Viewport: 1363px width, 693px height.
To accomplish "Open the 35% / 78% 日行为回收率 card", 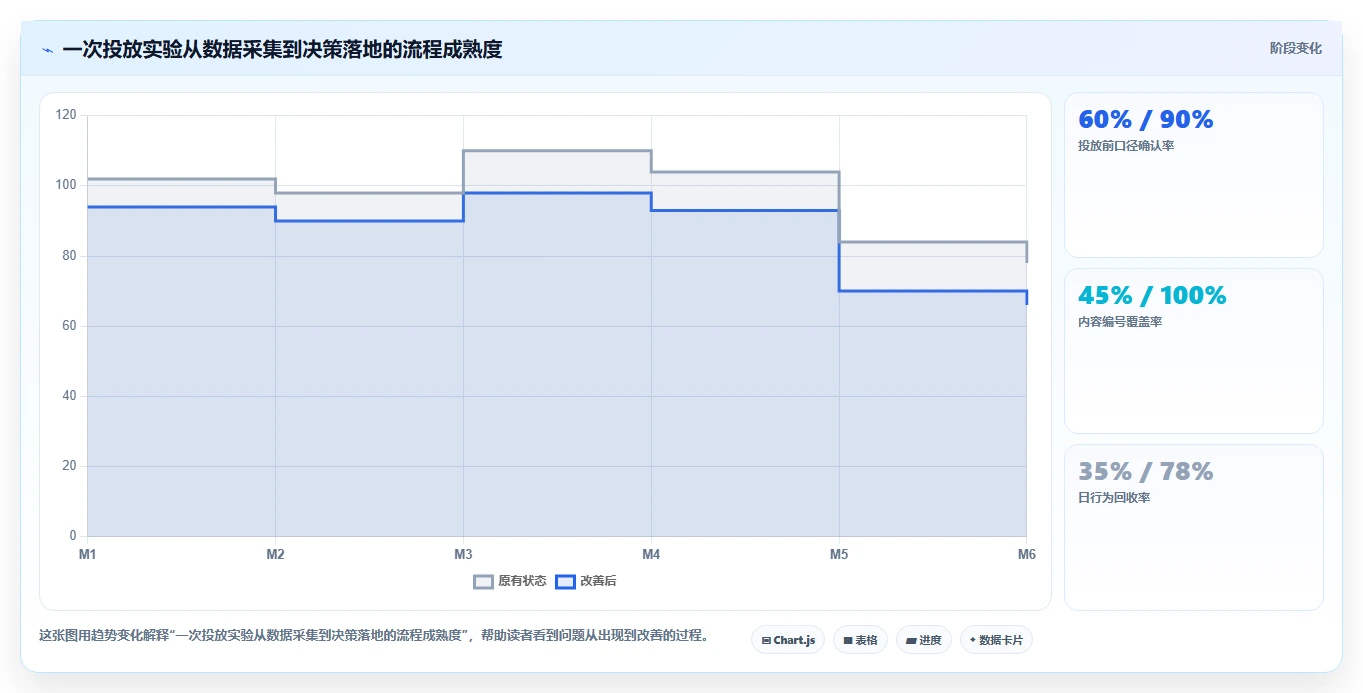I will point(1194,527).
